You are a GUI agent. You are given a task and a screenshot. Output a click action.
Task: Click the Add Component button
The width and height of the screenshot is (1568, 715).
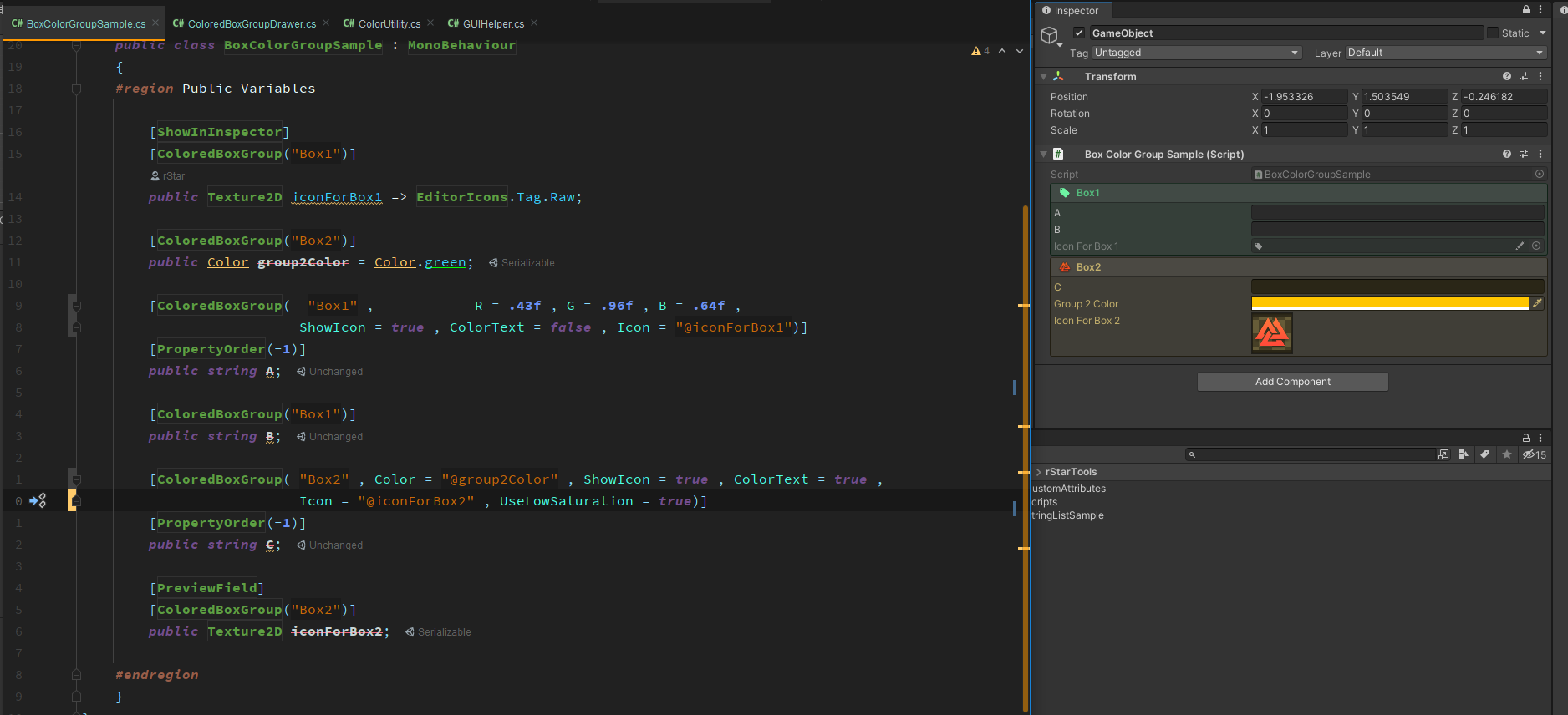[1292, 382]
